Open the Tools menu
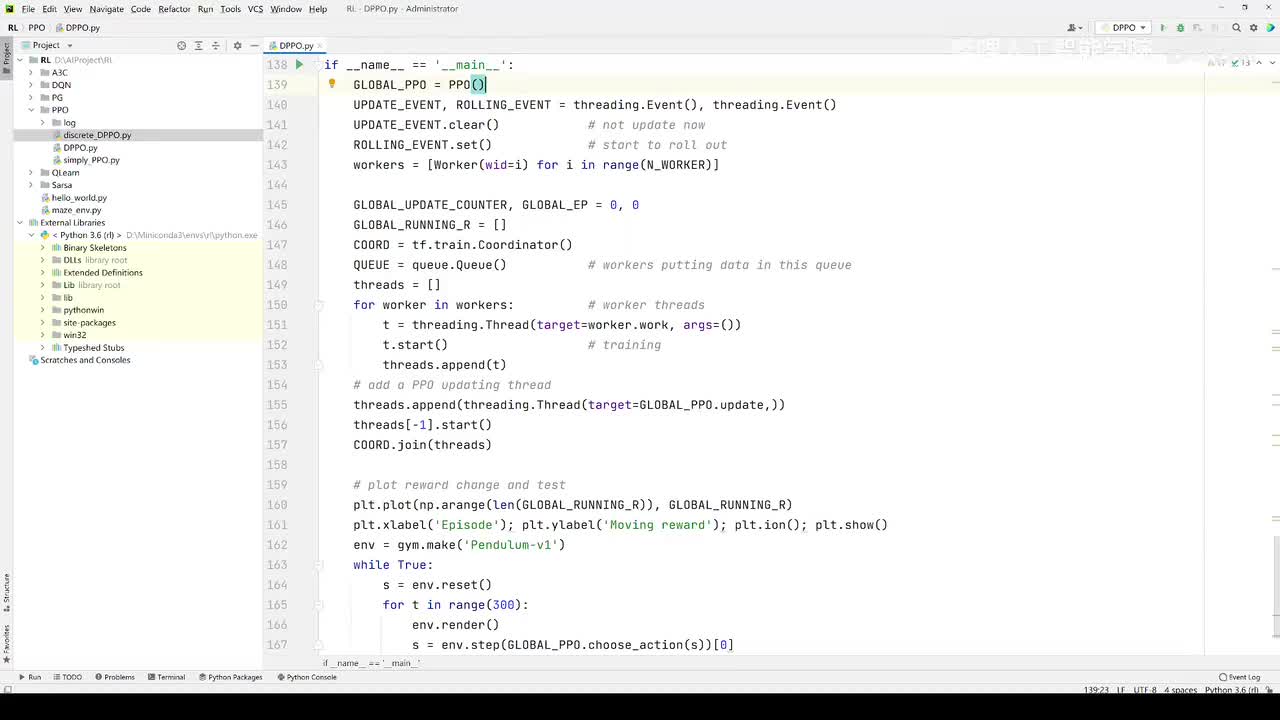This screenshot has height=720, width=1280. coord(230,9)
